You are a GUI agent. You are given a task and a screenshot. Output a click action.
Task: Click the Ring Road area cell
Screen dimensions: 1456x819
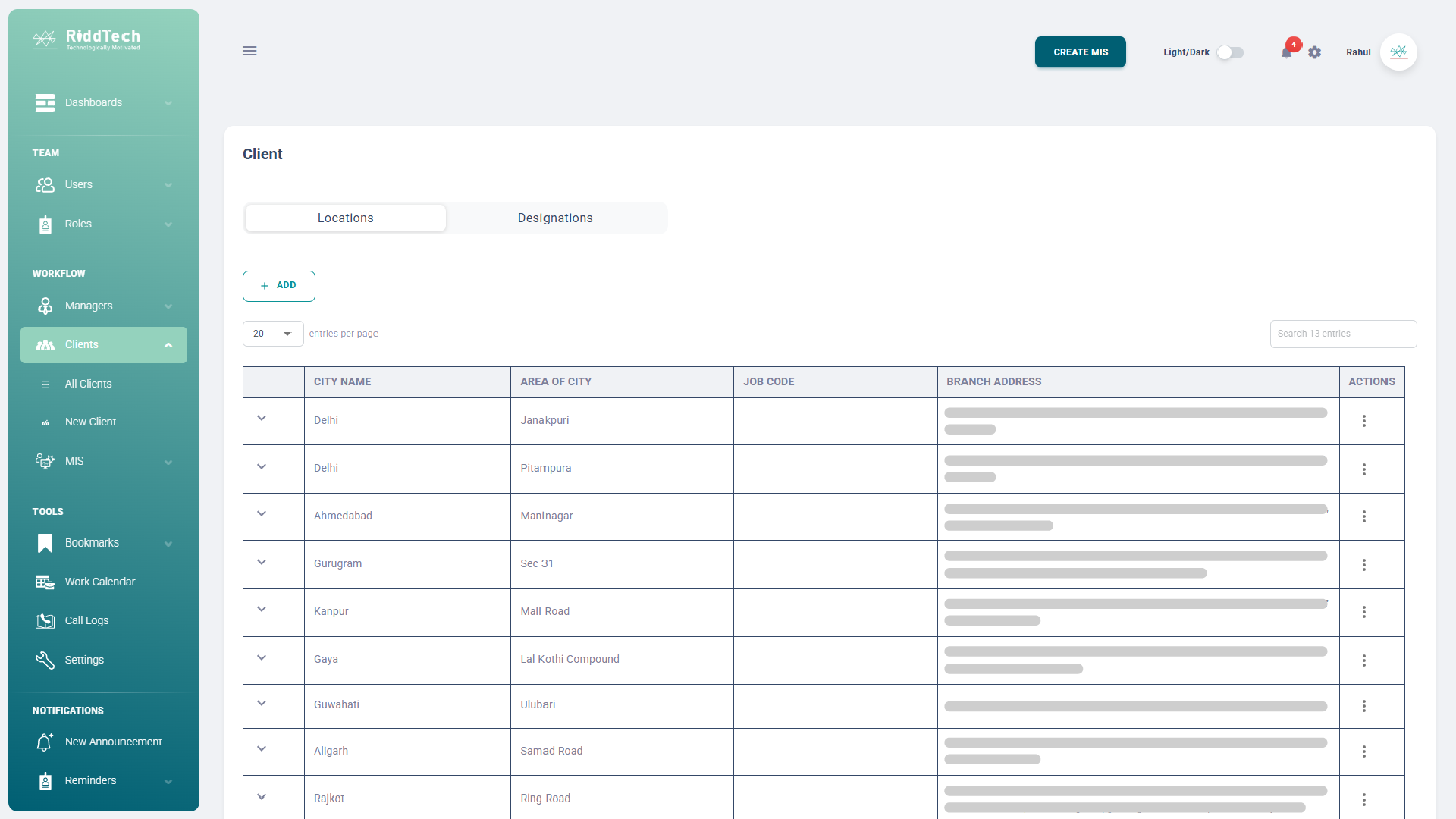622,798
